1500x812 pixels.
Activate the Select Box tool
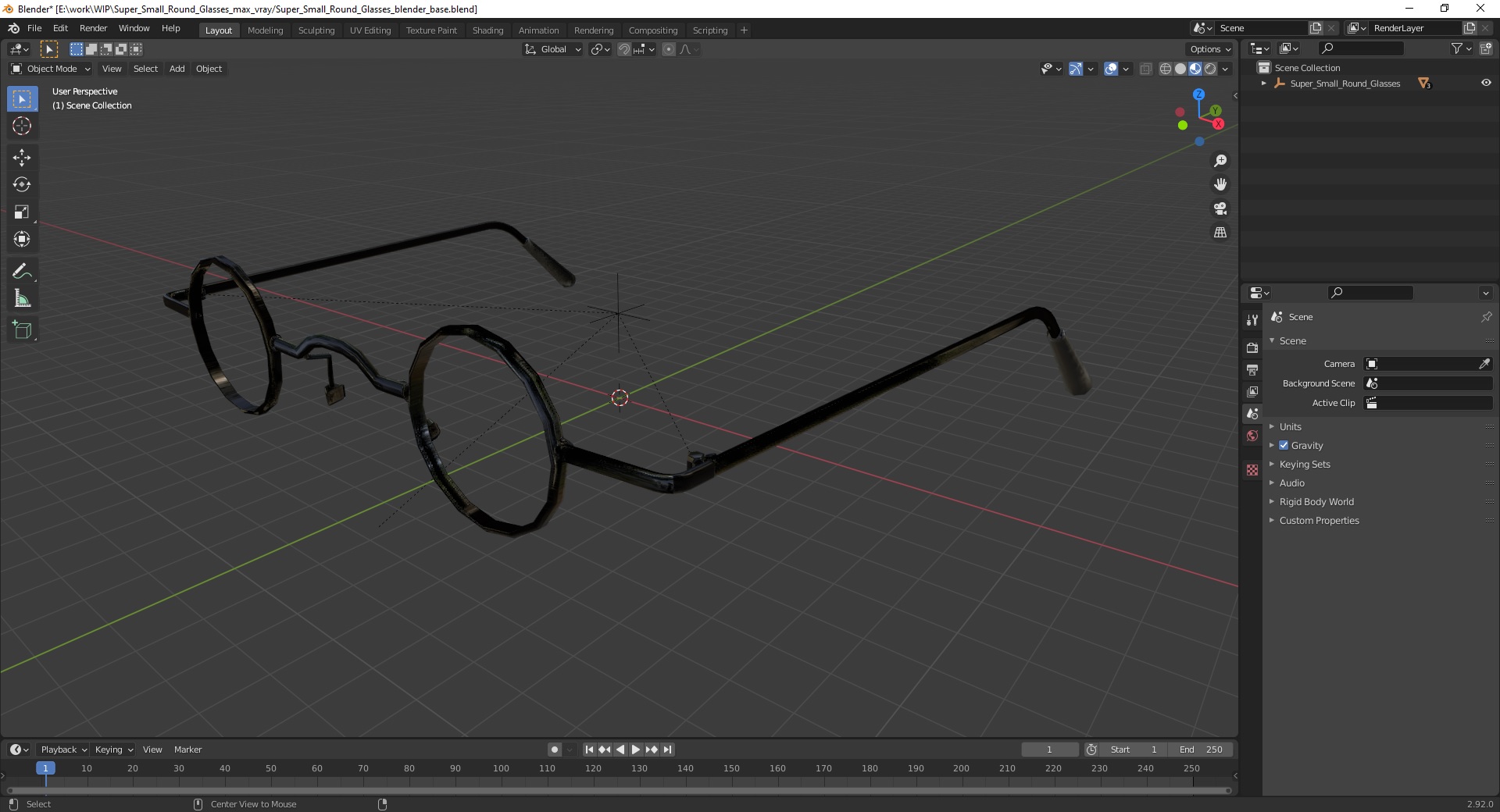point(22,99)
